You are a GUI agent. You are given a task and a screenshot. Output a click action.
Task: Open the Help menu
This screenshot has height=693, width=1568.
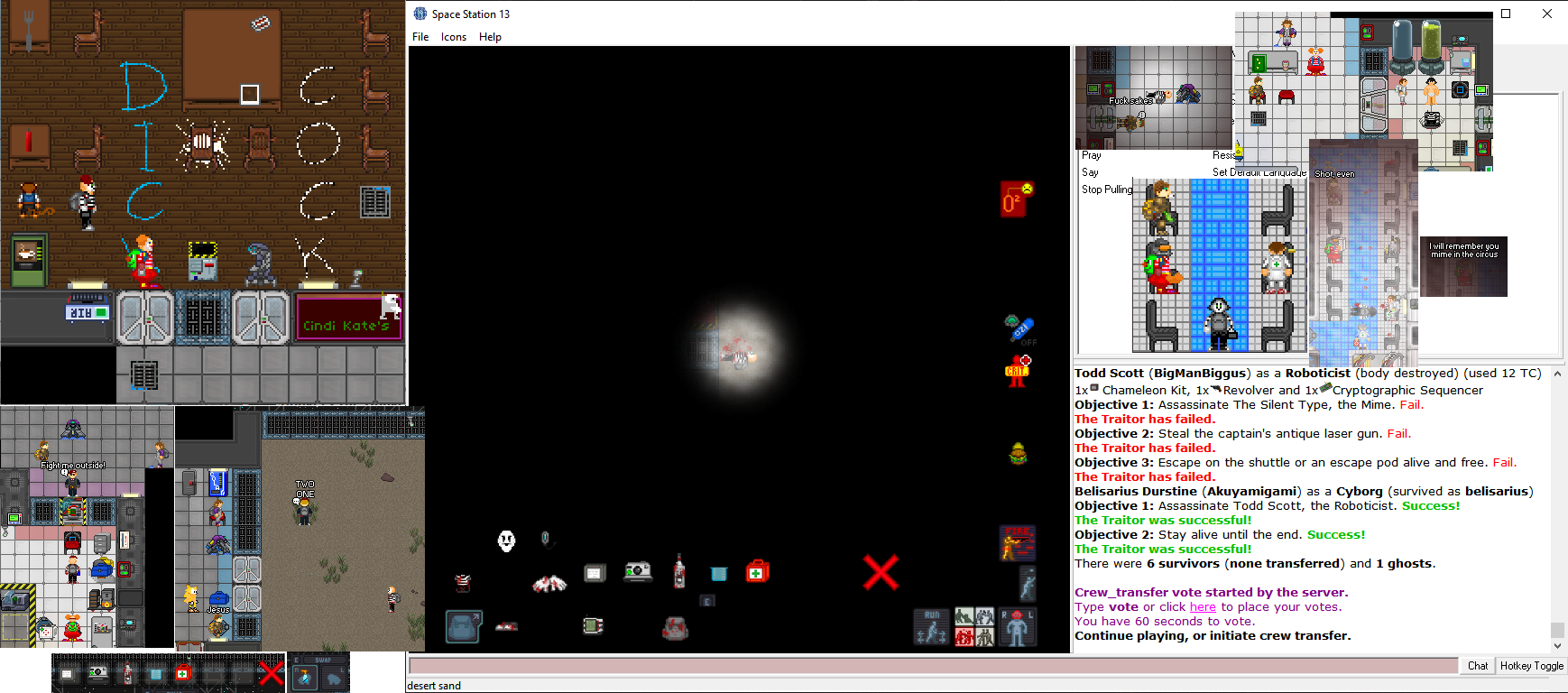pyautogui.click(x=490, y=37)
